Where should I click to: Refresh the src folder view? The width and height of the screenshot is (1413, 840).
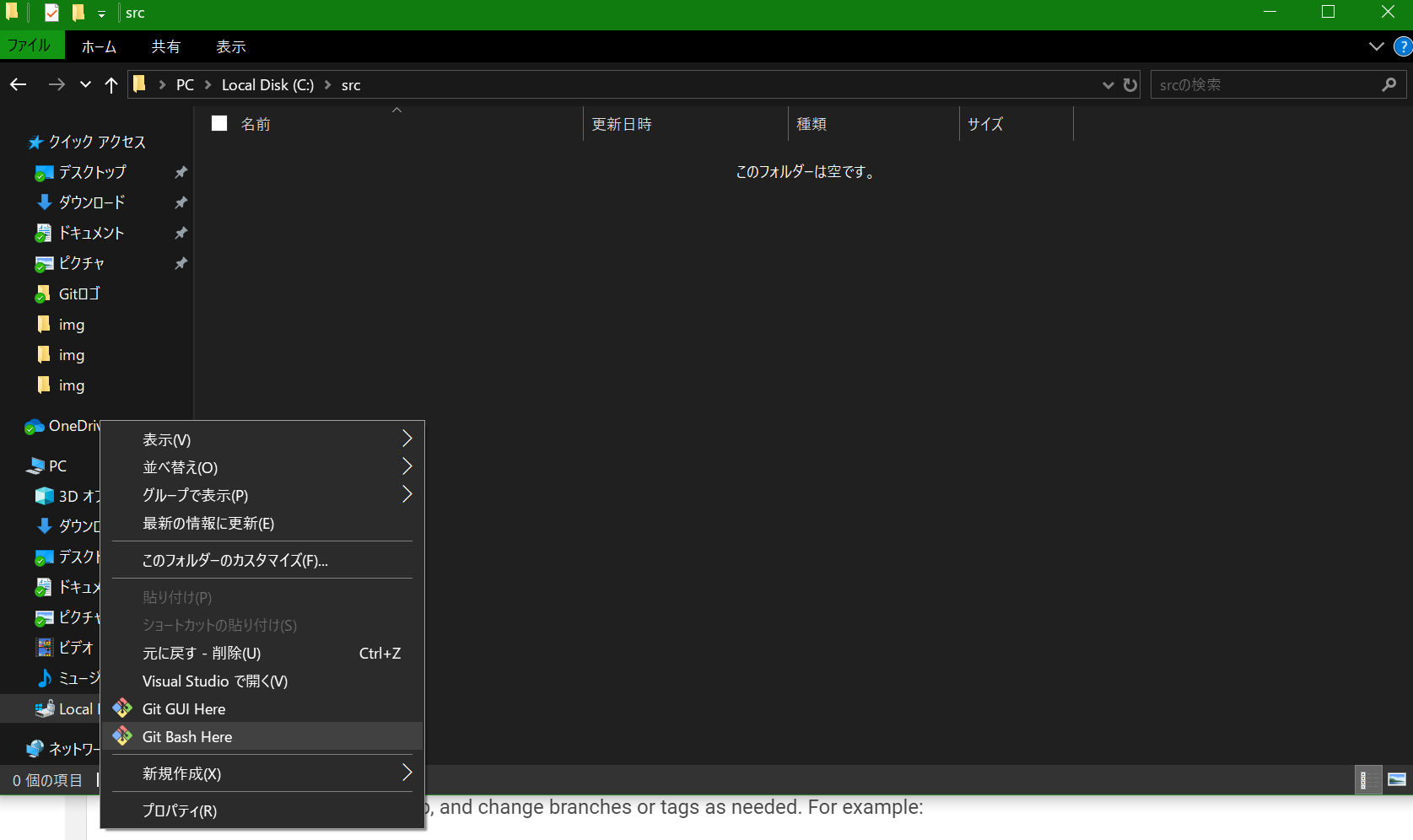(1130, 84)
